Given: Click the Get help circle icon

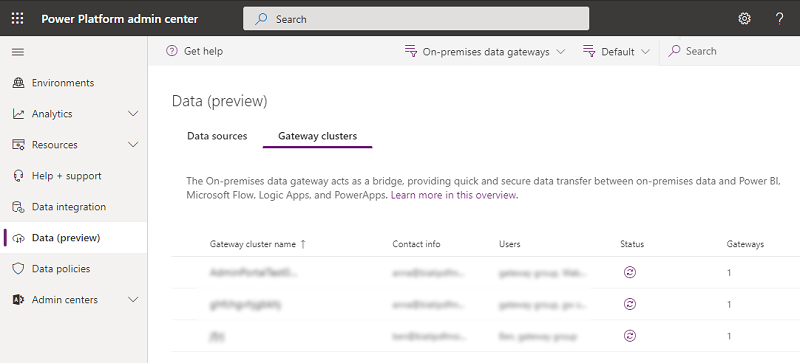Looking at the screenshot, I should [172, 51].
